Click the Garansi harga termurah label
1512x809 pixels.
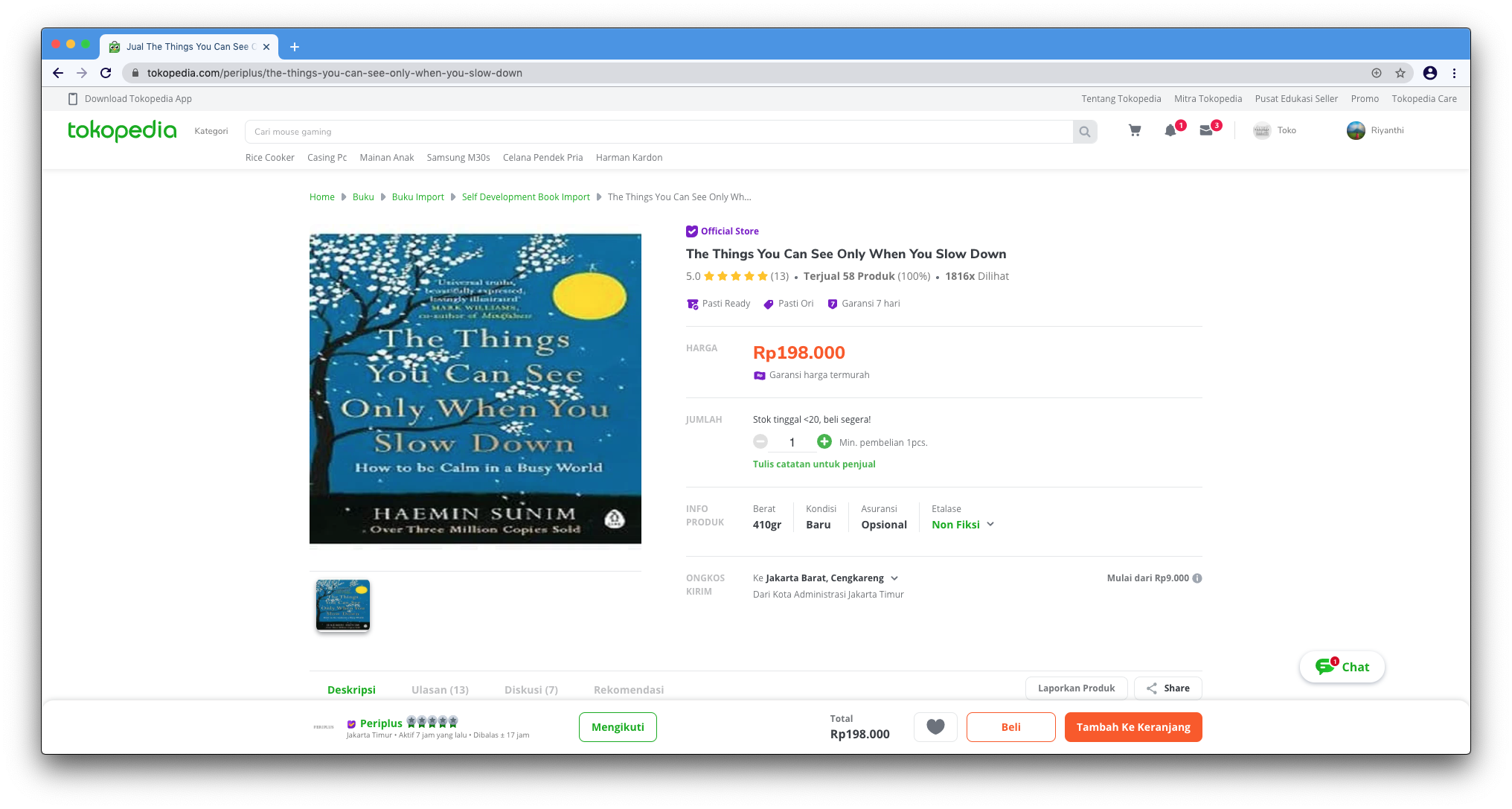tap(819, 375)
